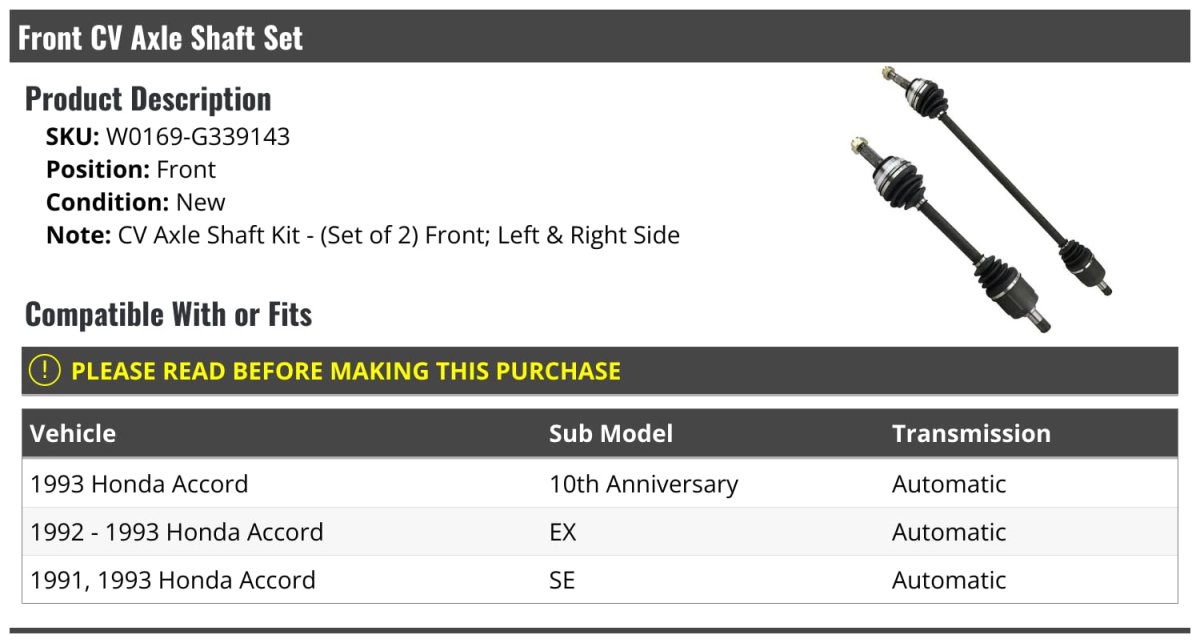Click the yellow exclamation warning icon
Image resolution: width=1200 pixels, height=643 pixels.
[x=45, y=370]
